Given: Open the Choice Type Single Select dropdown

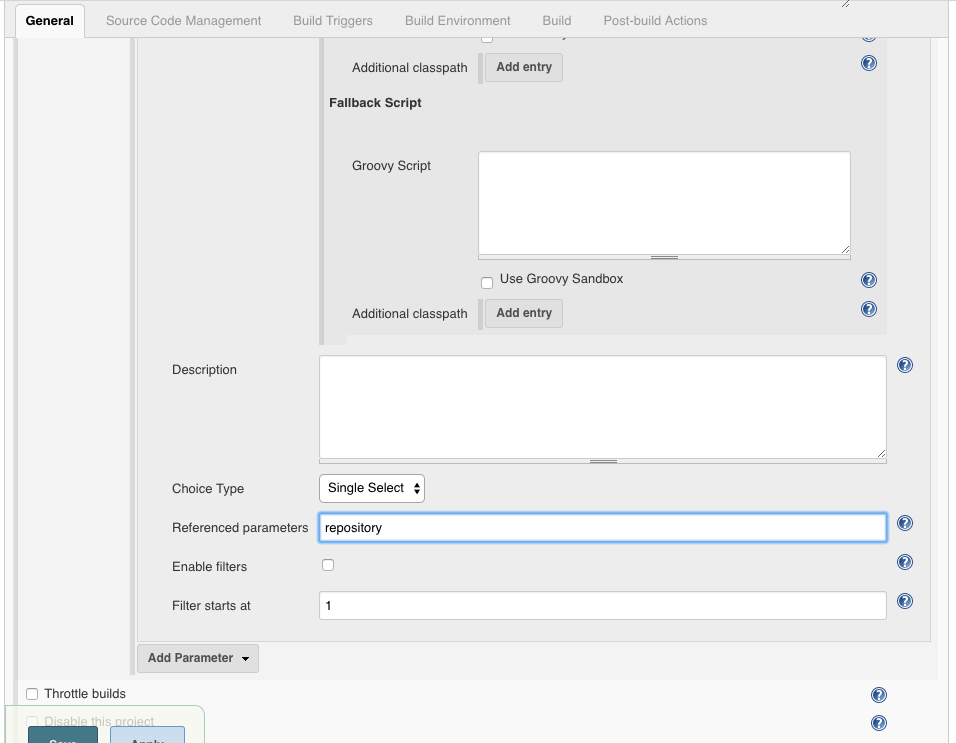Looking at the screenshot, I should [372, 488].
